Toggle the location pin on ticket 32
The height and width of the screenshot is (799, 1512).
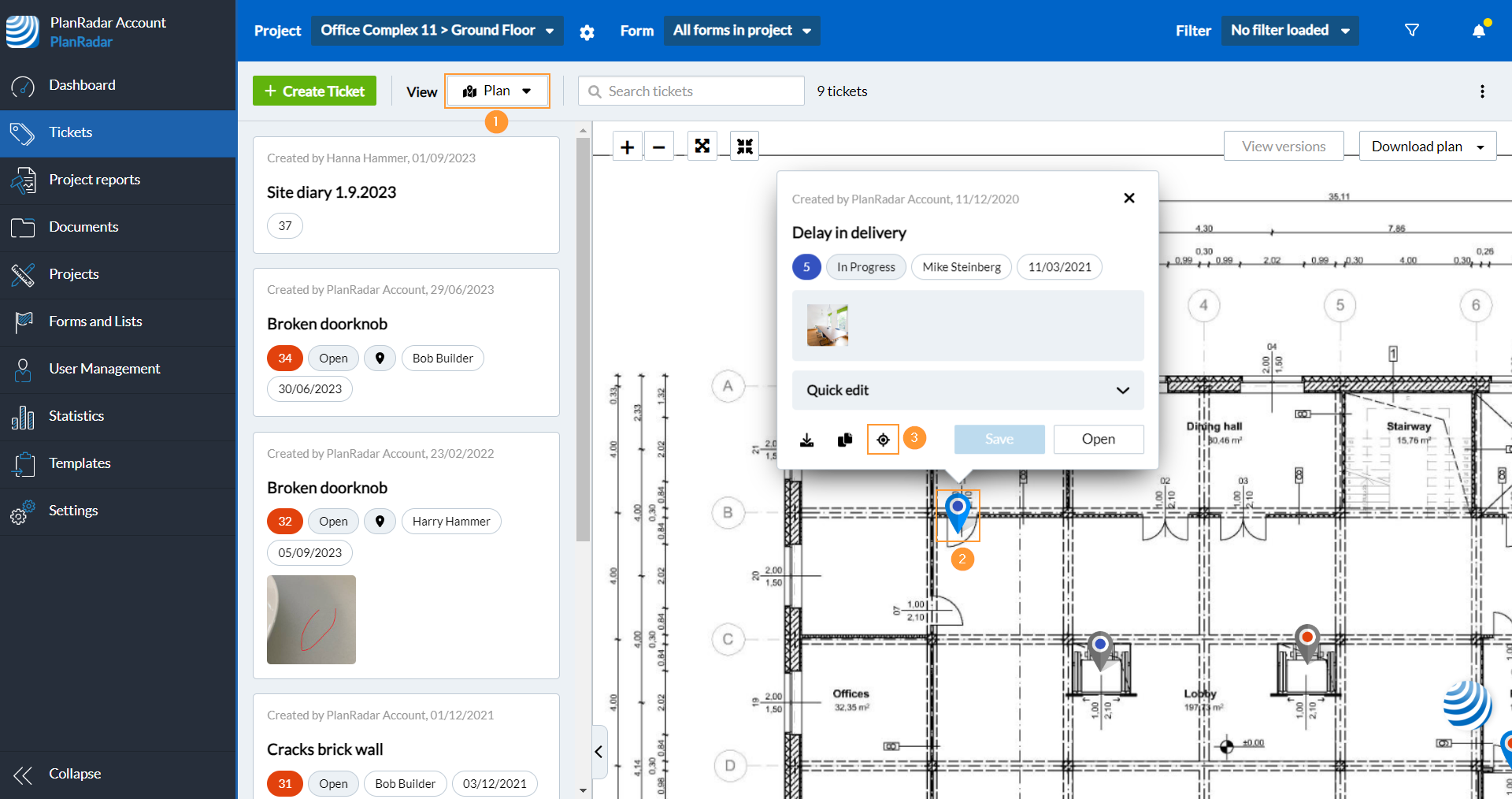click(380, 521)
